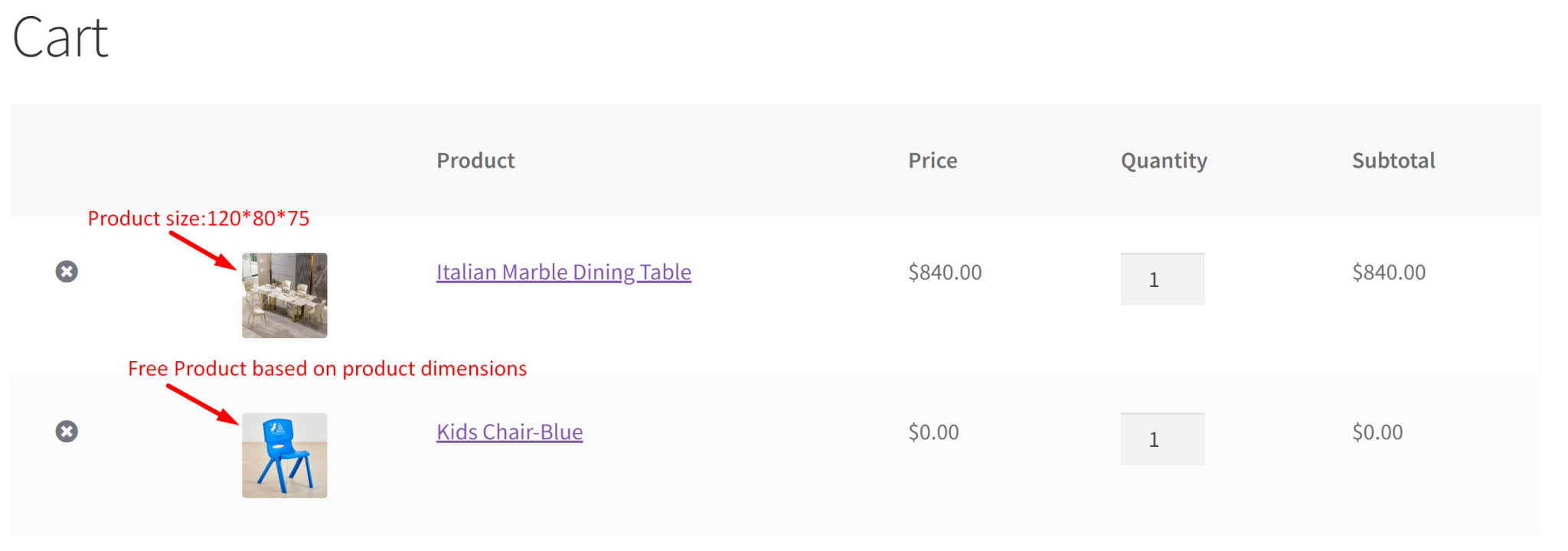Click the Product column header

[475, 161]
